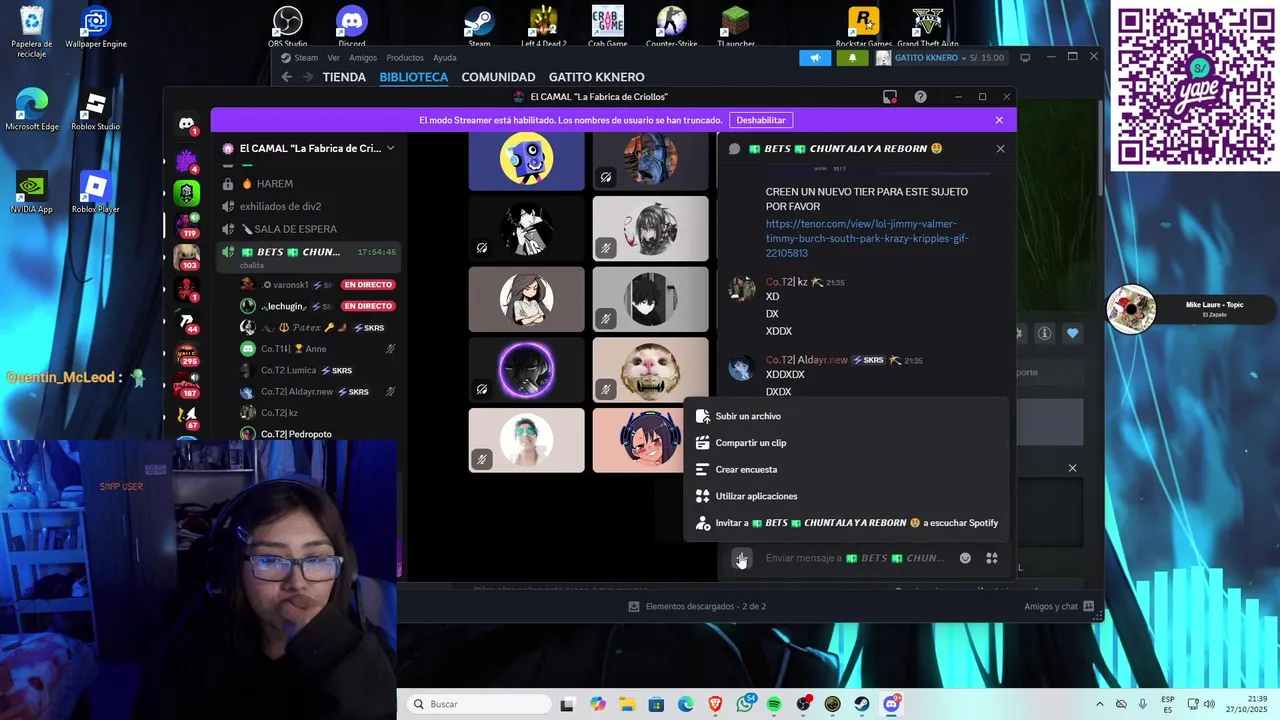Open Discord help question mark icon

click(920, 97)
